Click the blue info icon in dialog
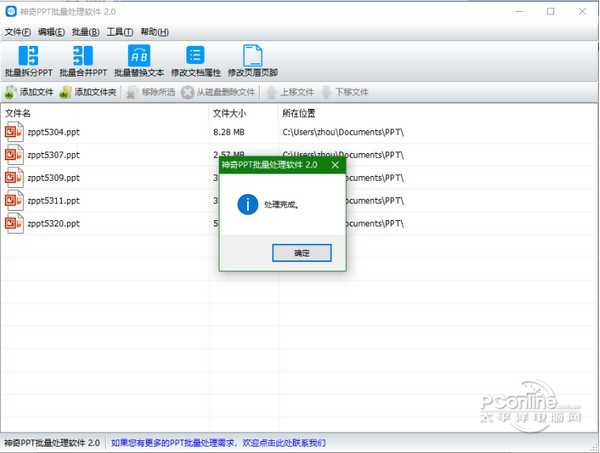The width and height of the screenshot is (600, 453). [x=248, y=204]
